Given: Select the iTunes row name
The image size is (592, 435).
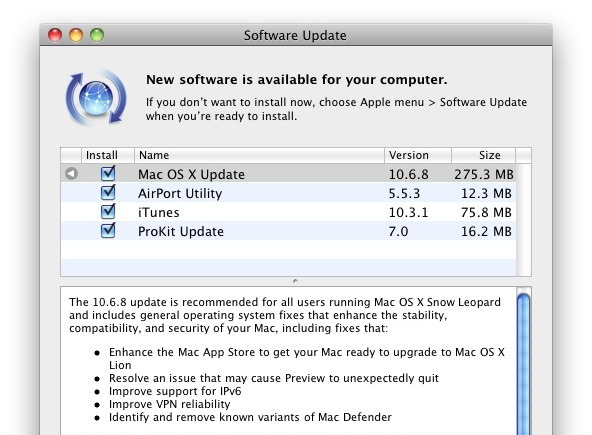Looking at the screenshot, I should pos(159,213).
